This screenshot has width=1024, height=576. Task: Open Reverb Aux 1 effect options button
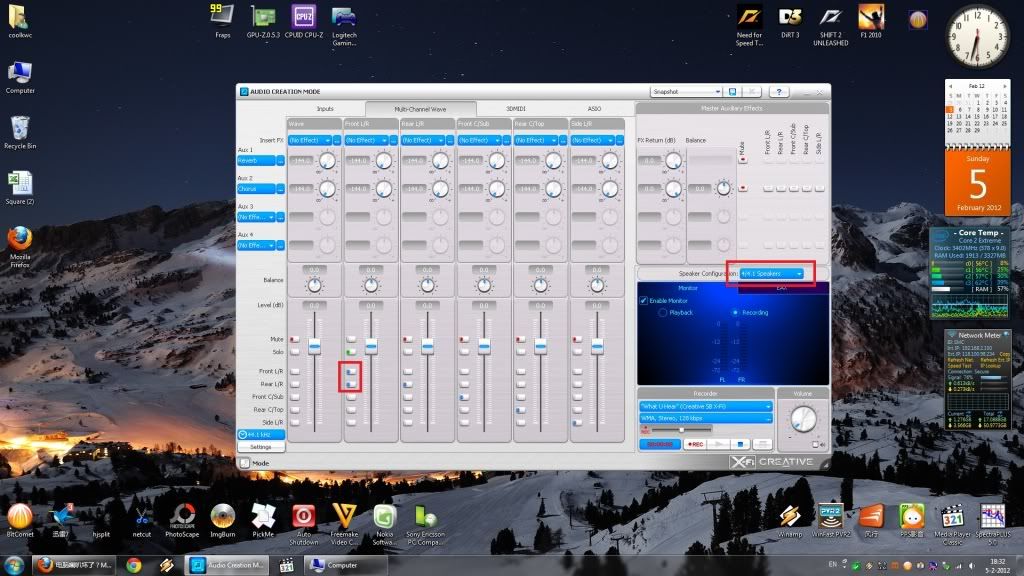[x=279, y=161]
